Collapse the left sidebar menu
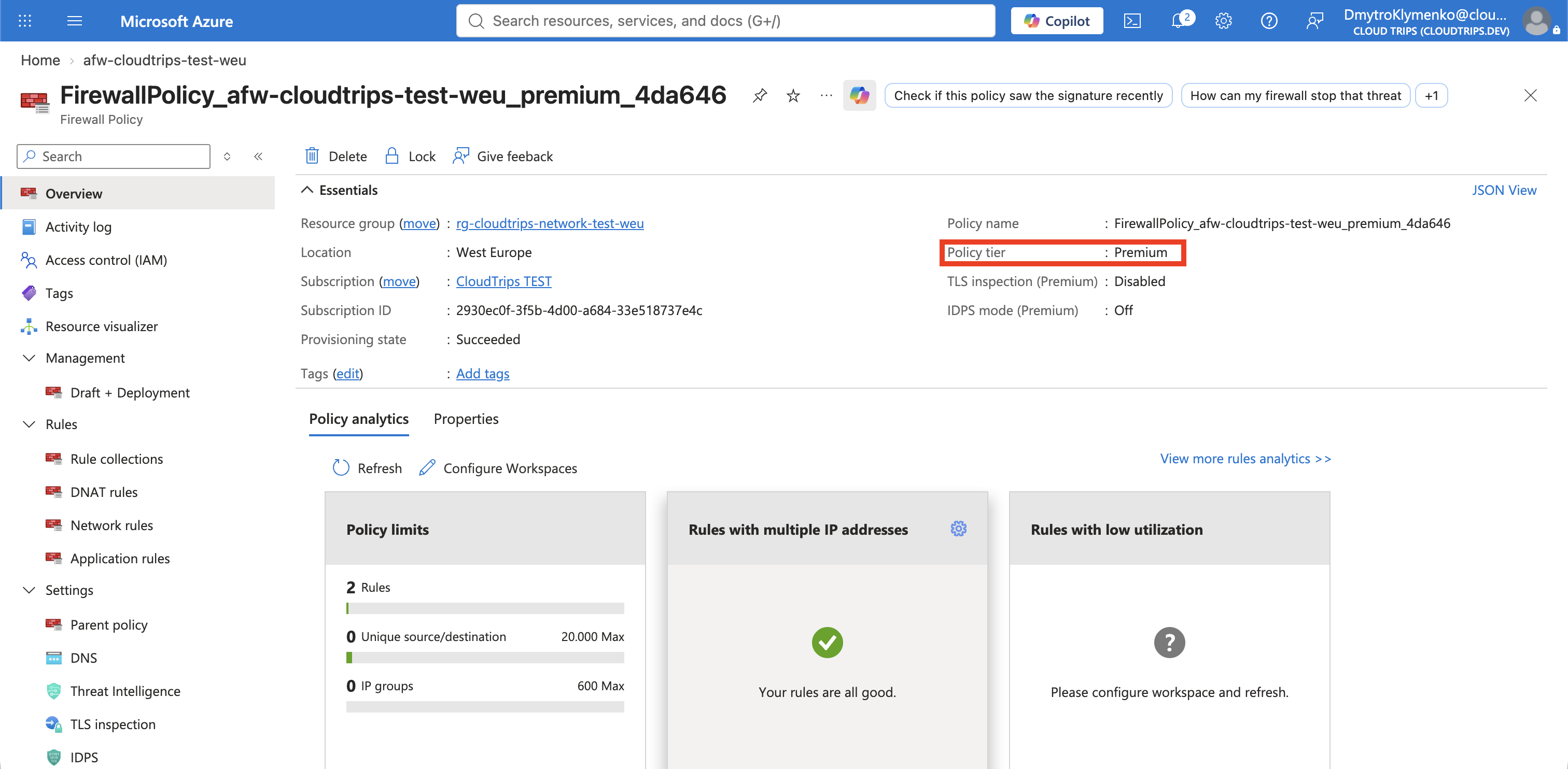Image resolution: width=1568 pixels, height=769 pixels. point(258,156)
